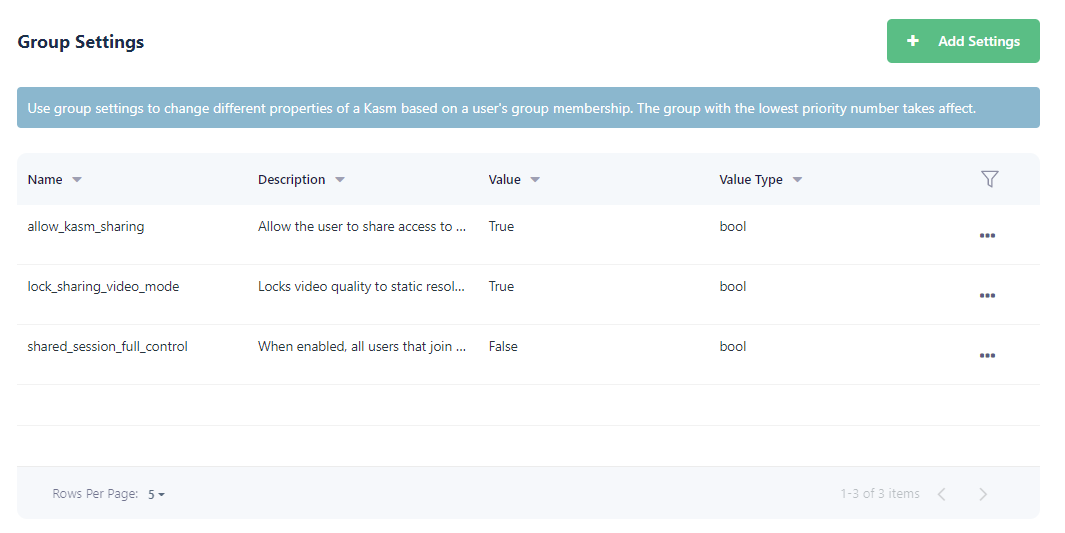Click the truncated description starting 'Locks video quality'
The image size is (1065, 533).
click(361, 287)
